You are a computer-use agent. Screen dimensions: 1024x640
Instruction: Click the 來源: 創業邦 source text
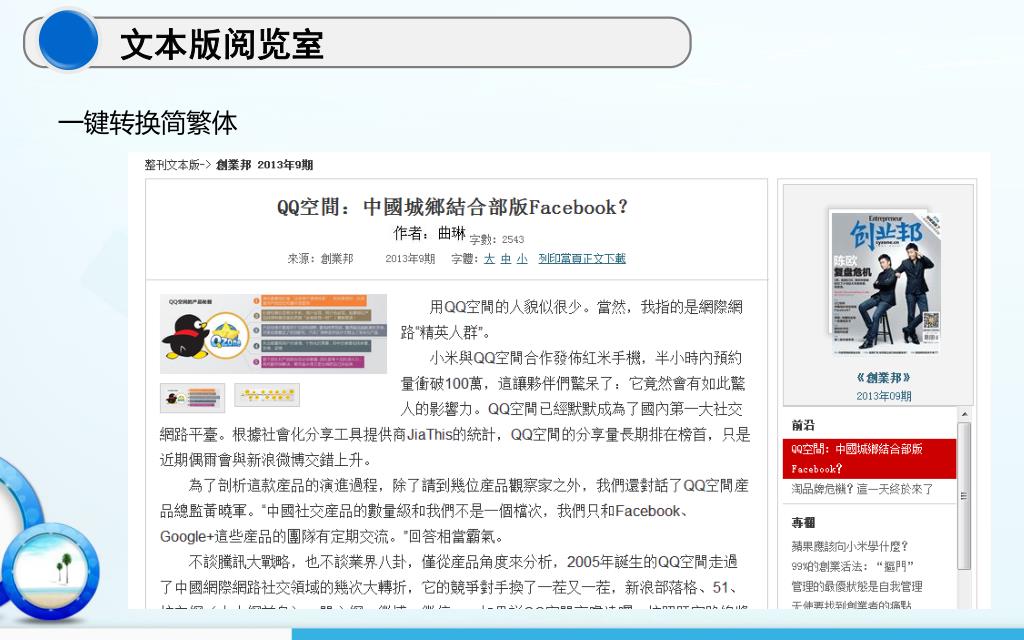click(320, 259)
